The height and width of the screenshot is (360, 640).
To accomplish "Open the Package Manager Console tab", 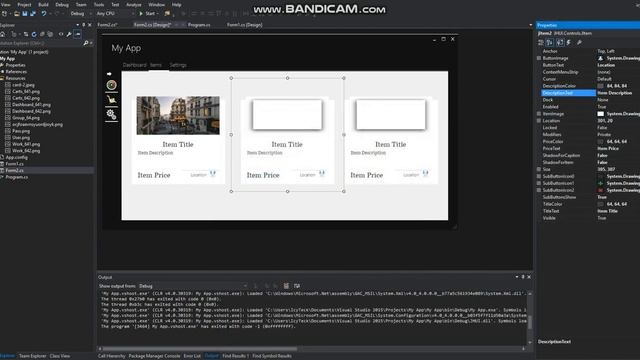I will click(154, 356).
